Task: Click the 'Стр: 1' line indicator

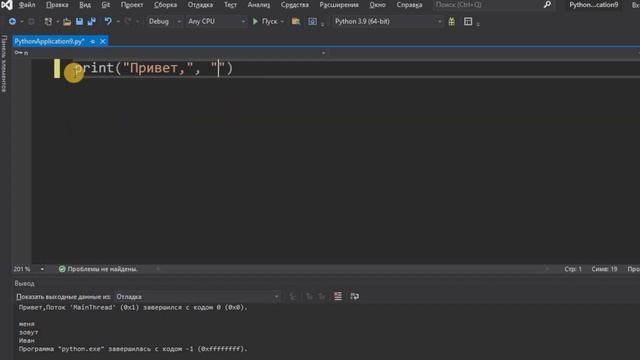Action: tap(573, 269)
